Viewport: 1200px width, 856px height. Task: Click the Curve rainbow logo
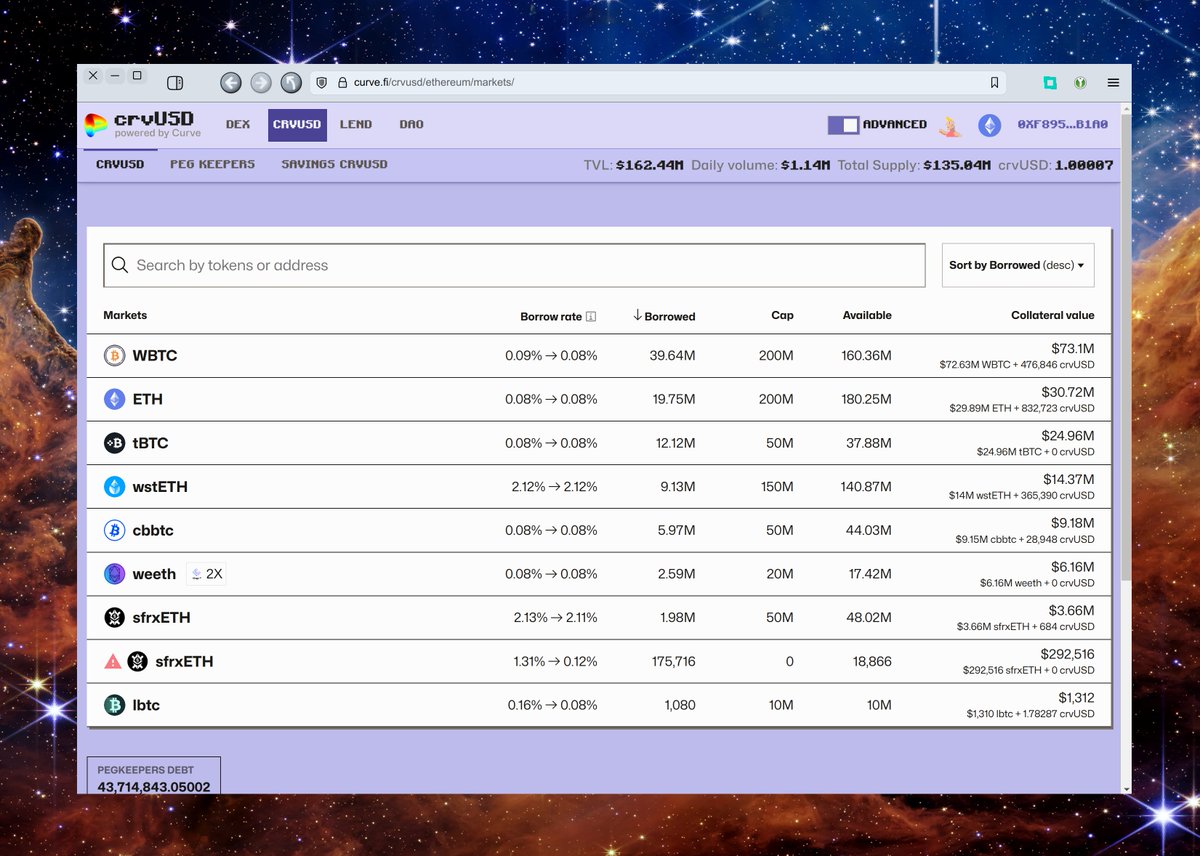[x=96, y=125]
